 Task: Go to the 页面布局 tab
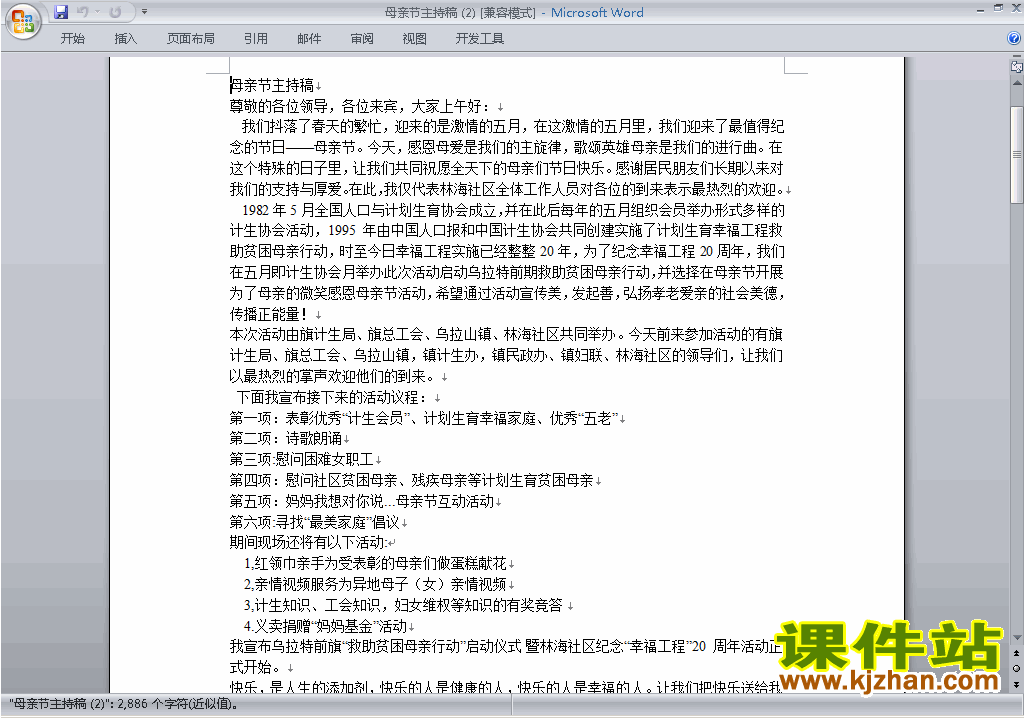pos(191,39)
